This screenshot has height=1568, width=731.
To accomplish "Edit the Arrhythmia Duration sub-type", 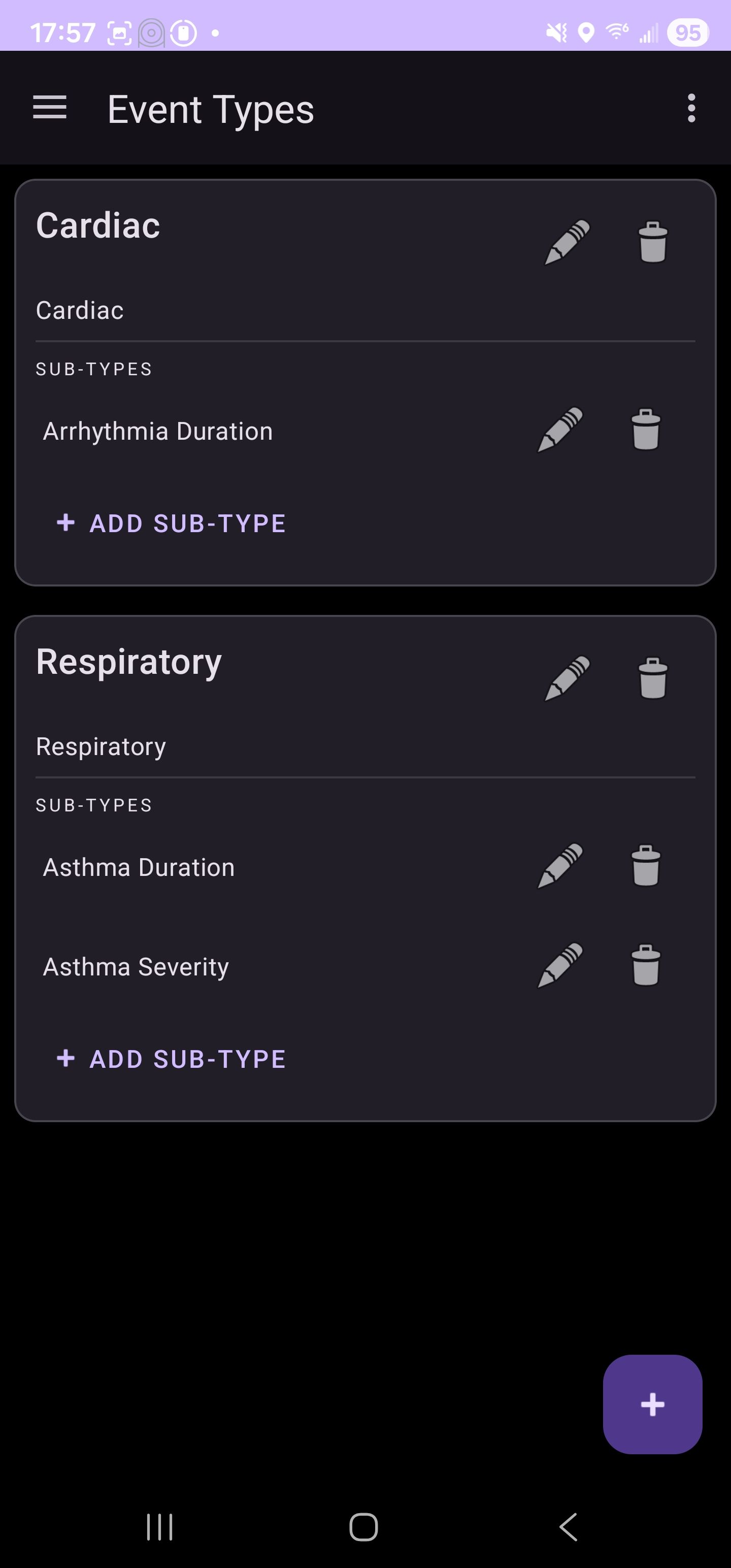I will pyautogui.click(x=560, y=430).
